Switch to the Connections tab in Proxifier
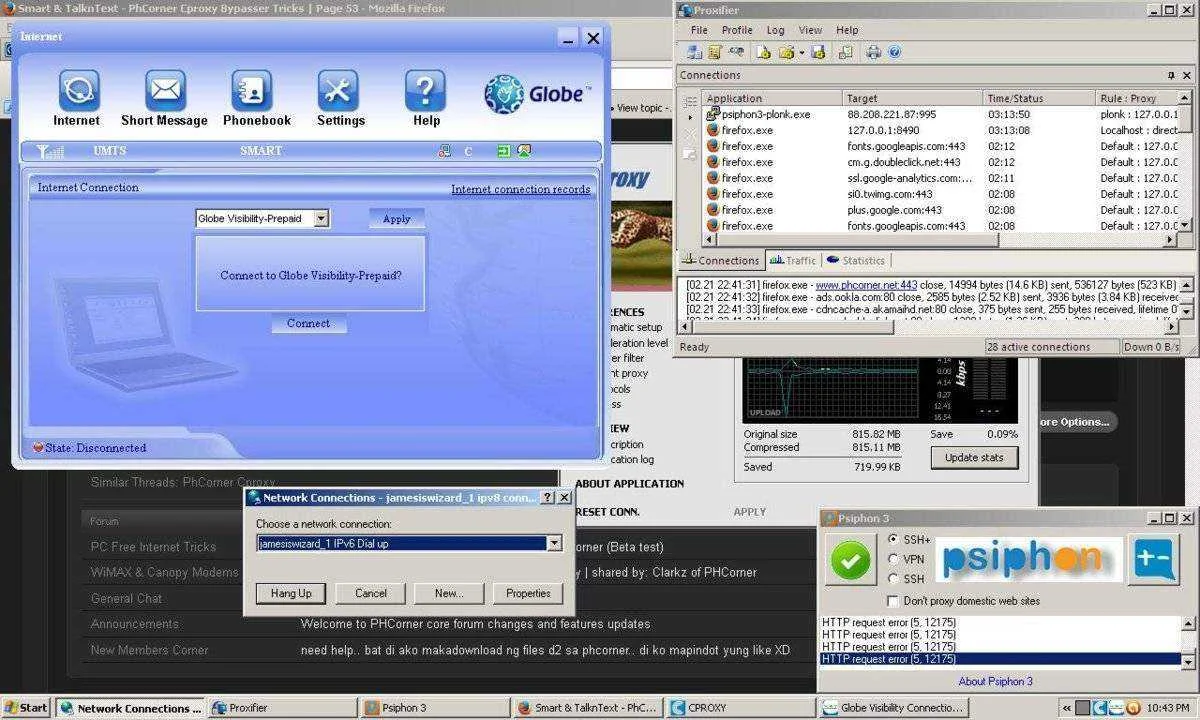The width and height of the screenshot is (1200, 720). click(721, 261)
